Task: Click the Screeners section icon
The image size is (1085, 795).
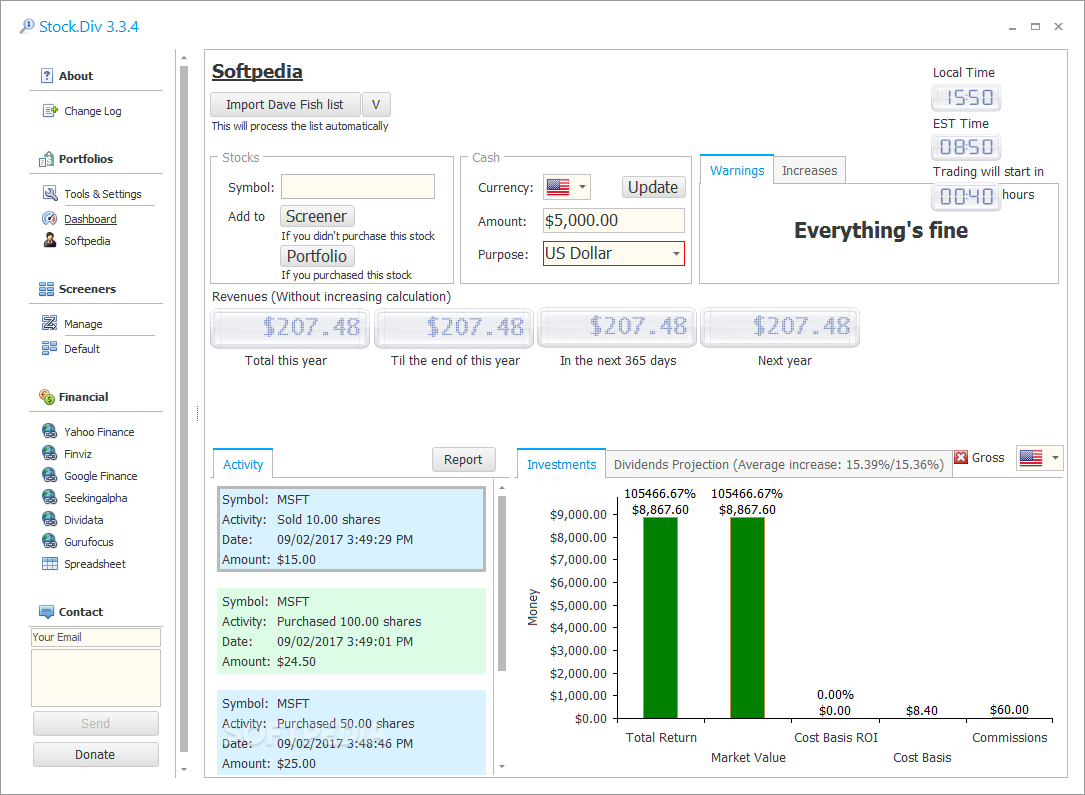Action: (46, 289)
